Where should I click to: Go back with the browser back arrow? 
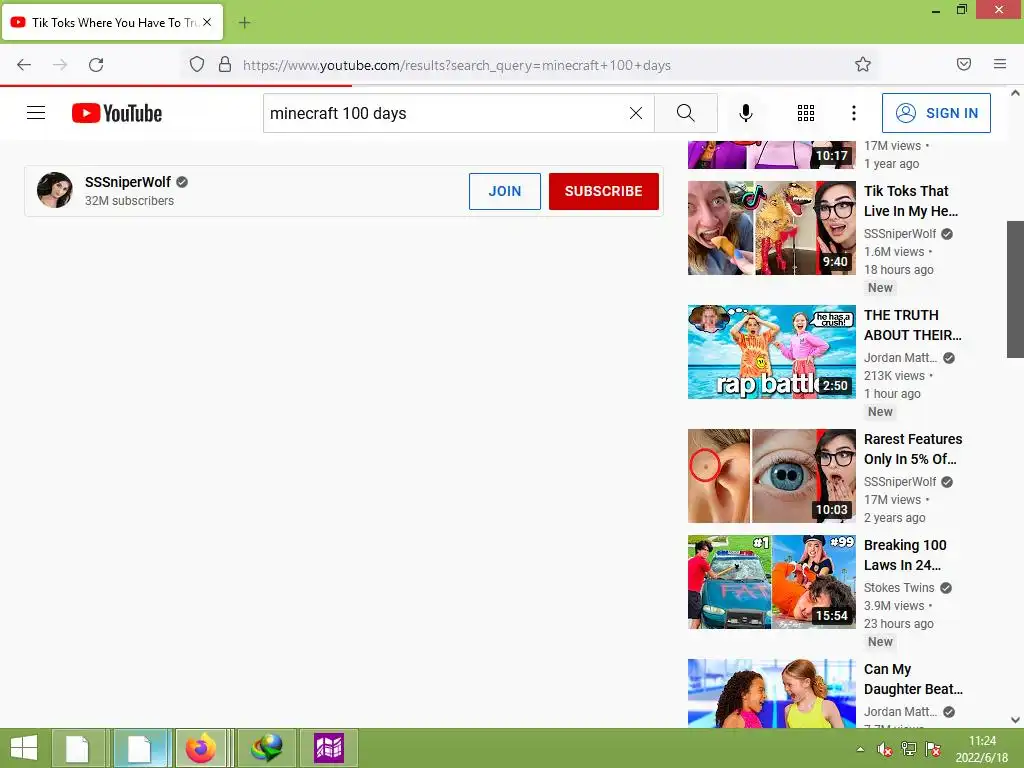24,65
